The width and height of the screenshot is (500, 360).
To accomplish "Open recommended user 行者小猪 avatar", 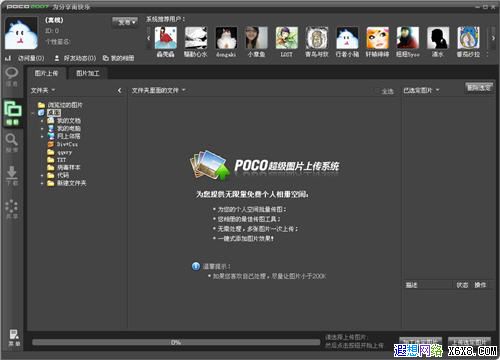I will (x=347, y=38).
